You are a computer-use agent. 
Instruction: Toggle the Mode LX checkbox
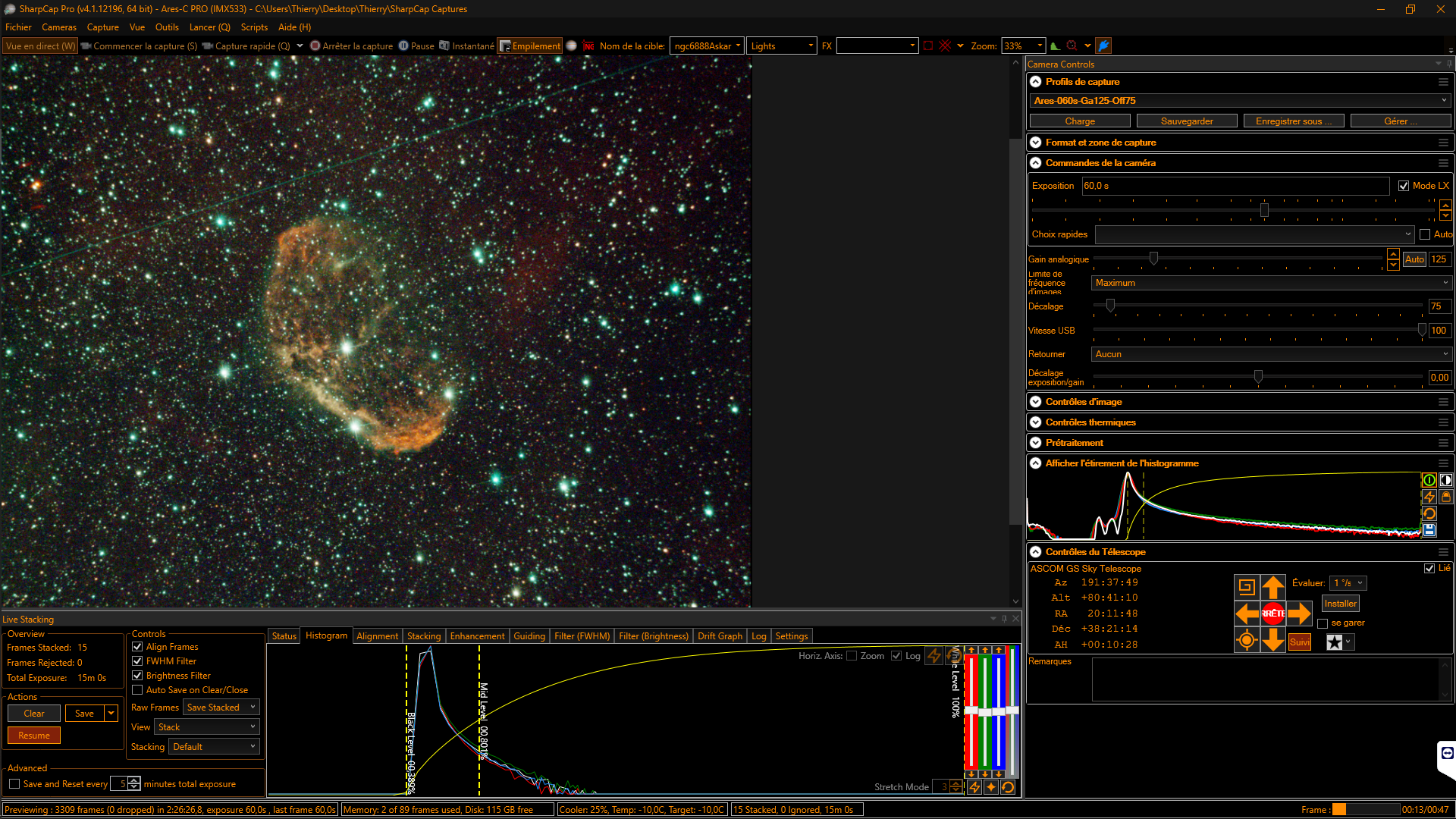click(1404, 186)
